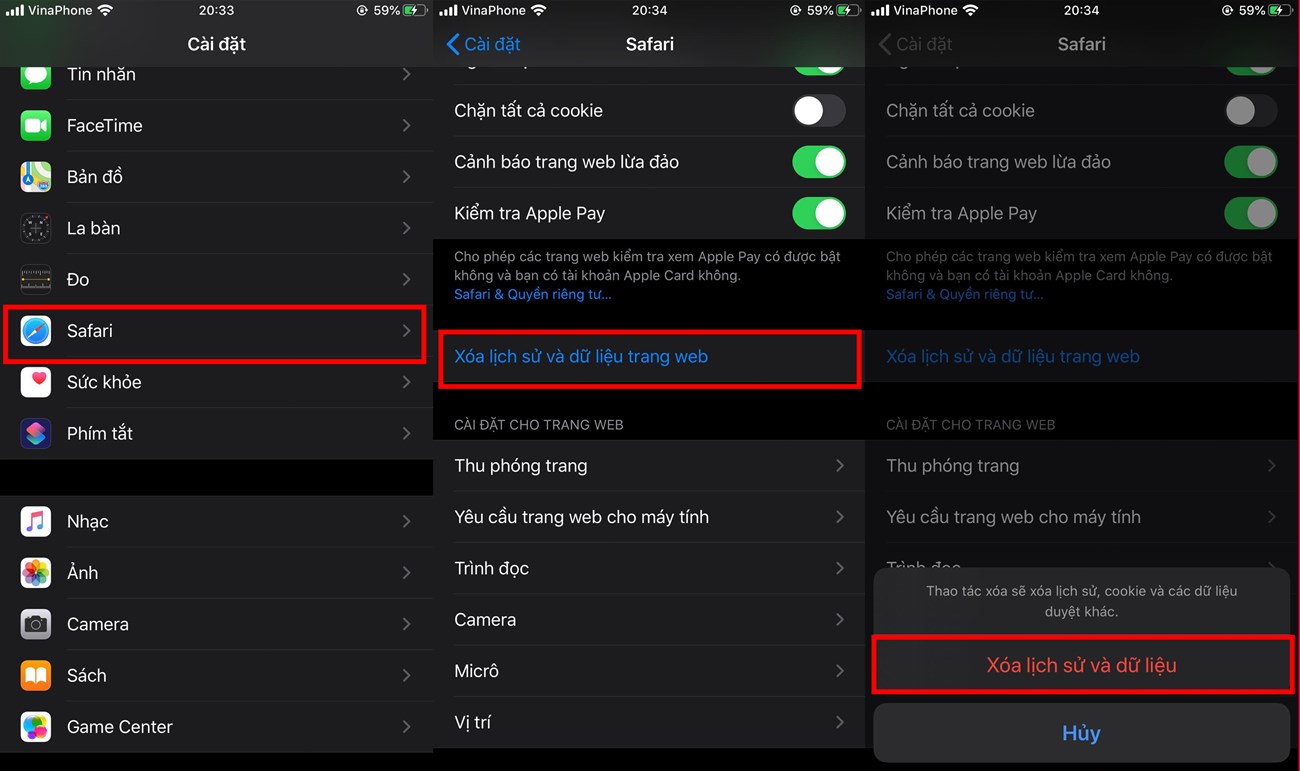Viewport: 1300px width, 771px height.
Task: Tap the Sức khỏe health icon
Action: (x=36, y=382)
